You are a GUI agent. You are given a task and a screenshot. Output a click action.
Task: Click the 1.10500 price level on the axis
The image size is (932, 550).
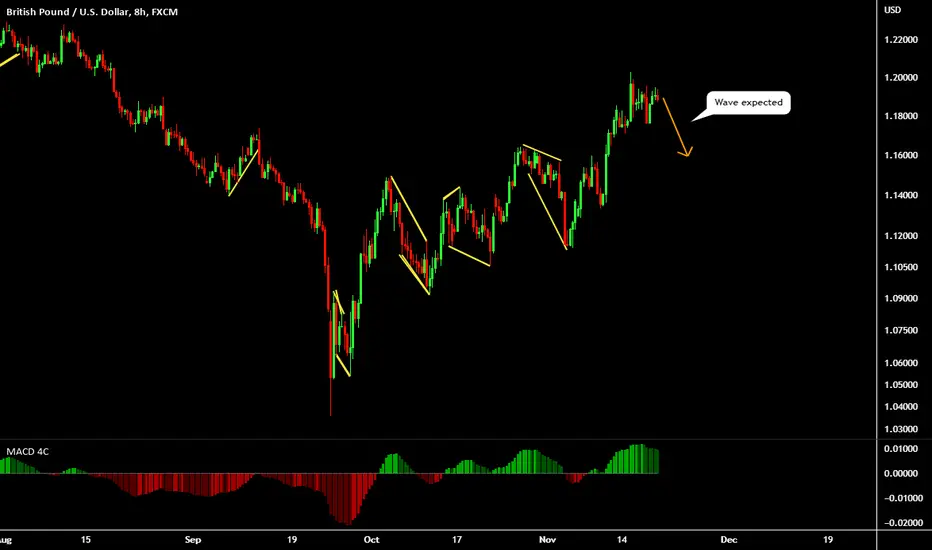[900, 268]
